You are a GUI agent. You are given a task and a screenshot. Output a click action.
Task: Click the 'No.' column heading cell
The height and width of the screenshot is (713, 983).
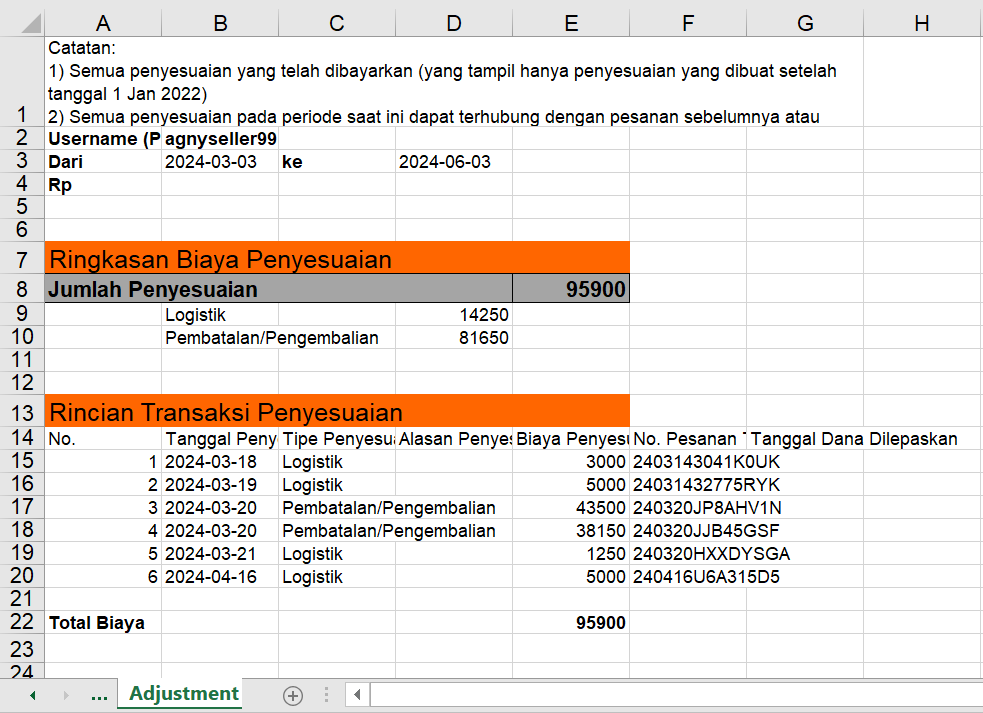pyautogui.click(x=103, y=438)
